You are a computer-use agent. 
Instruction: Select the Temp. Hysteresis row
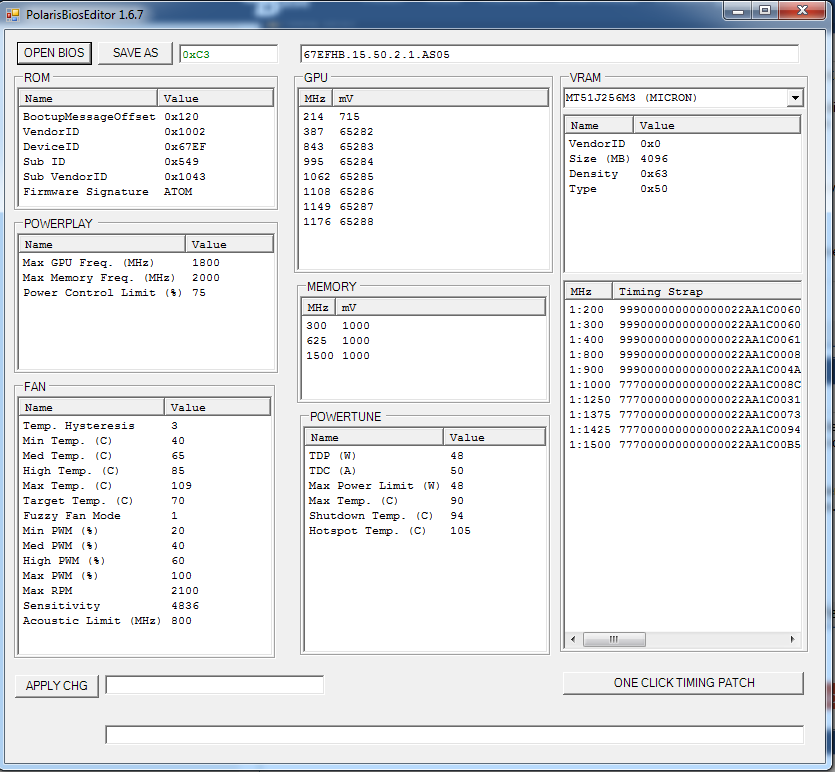[145, 426]
